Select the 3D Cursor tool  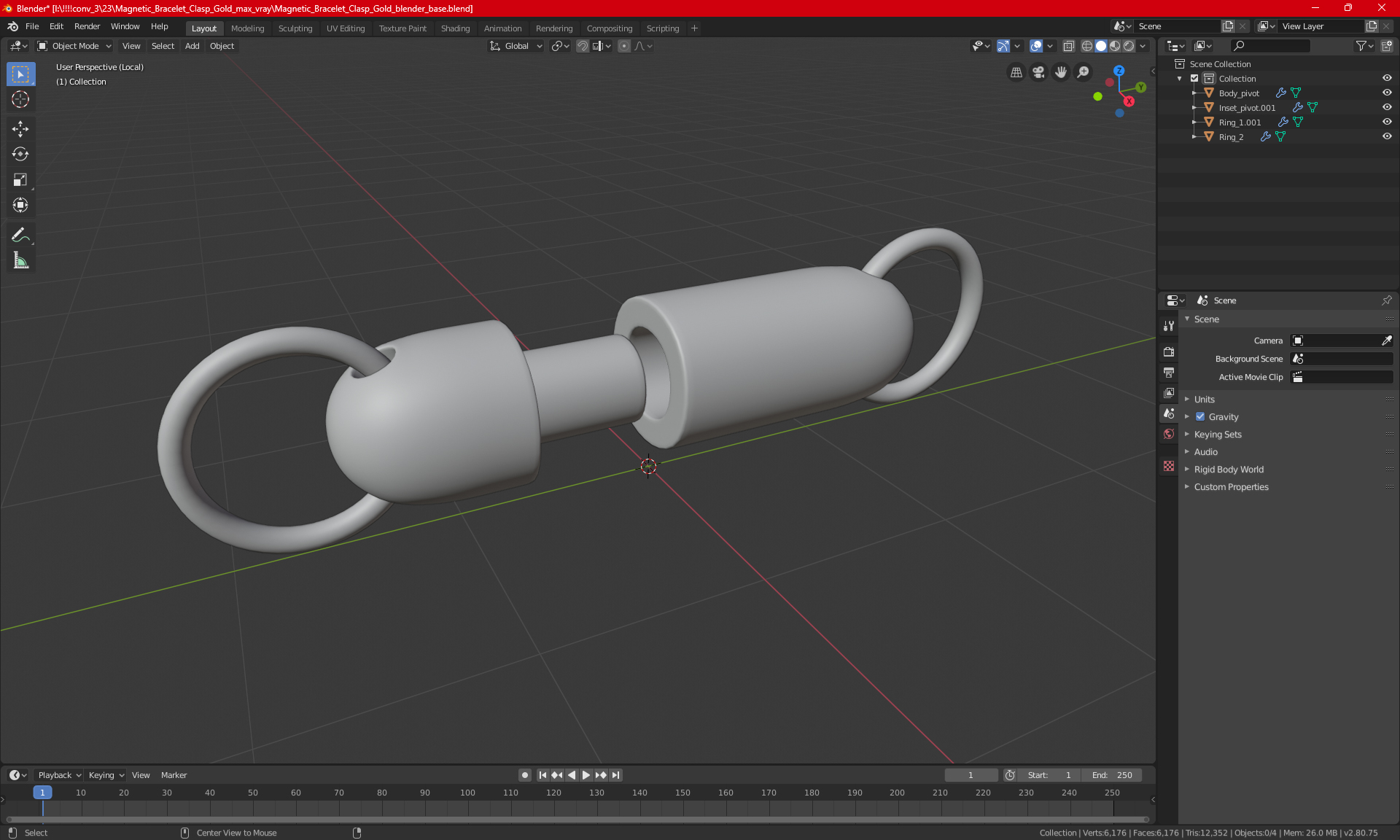click(x=20, y=100)
